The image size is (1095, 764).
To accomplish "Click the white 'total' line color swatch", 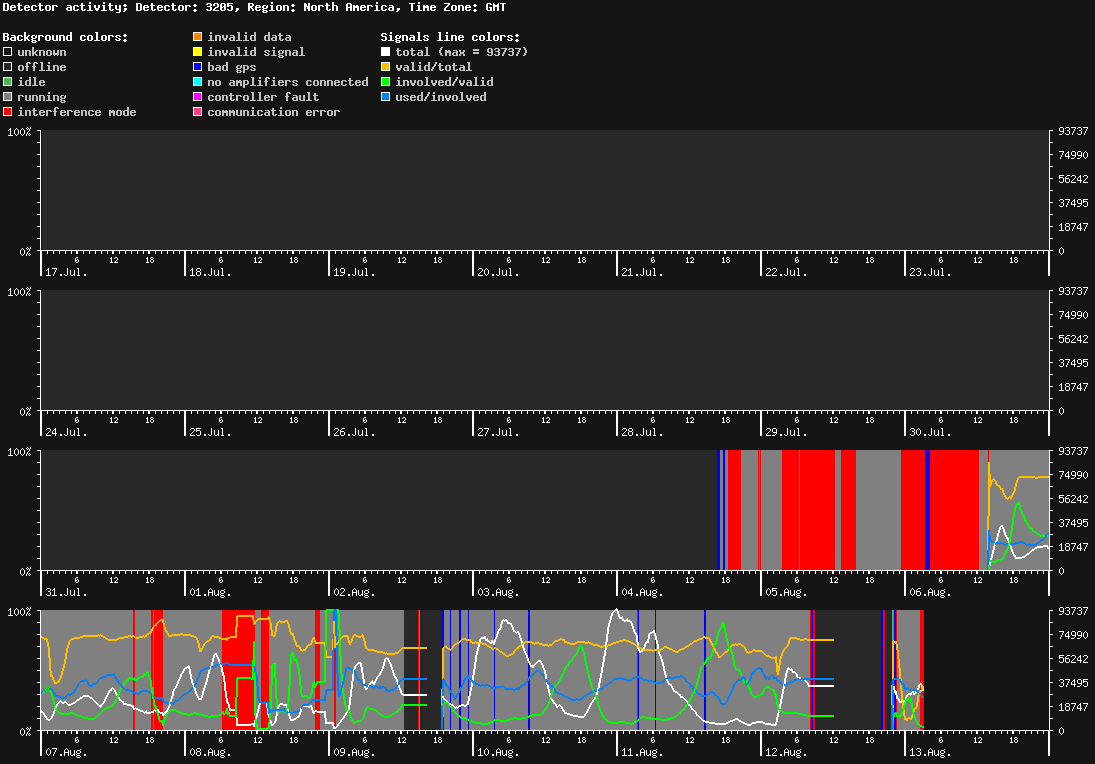I will (385, 52).
